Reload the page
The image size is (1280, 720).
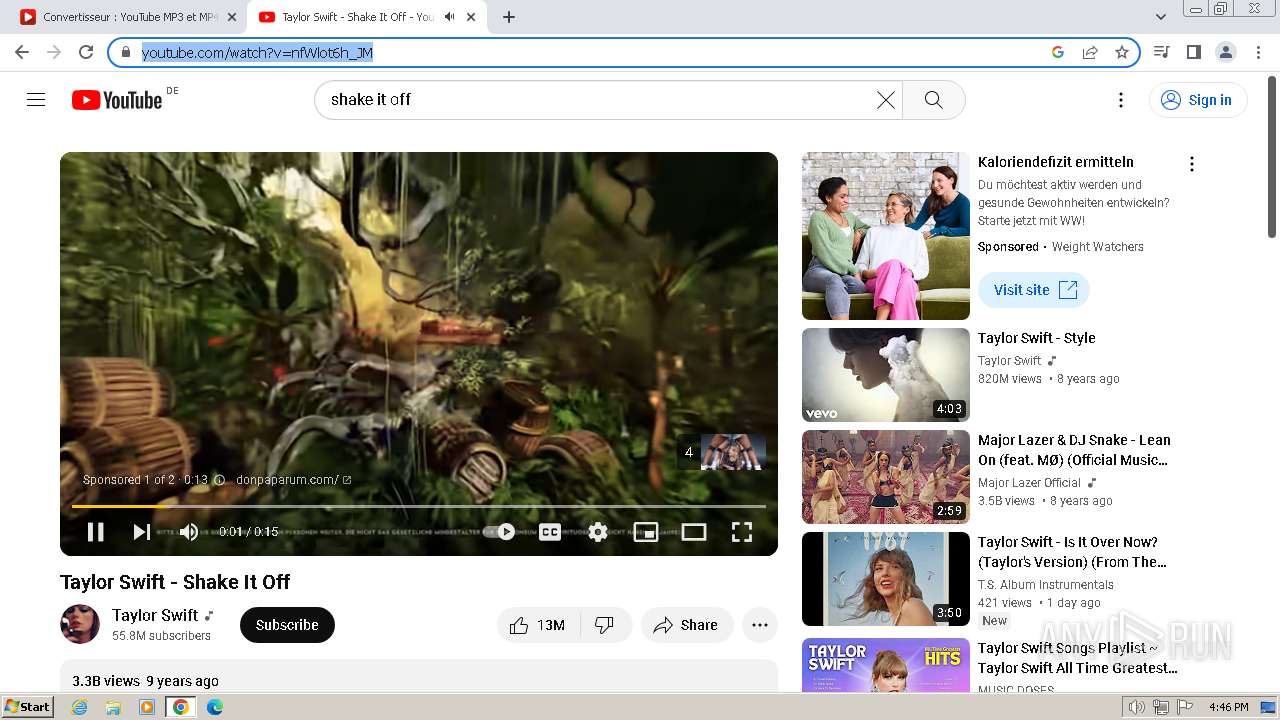[86, 52]
